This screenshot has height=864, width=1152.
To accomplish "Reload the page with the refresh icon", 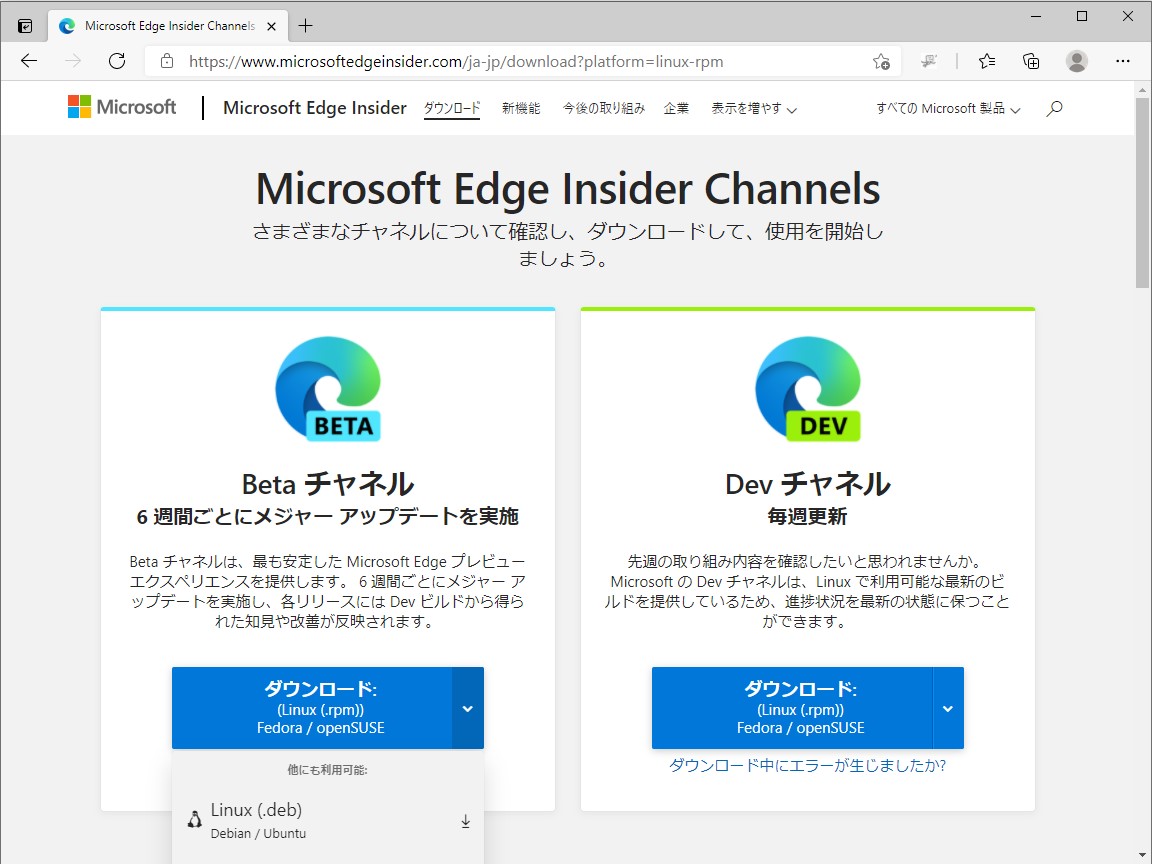I will pyautogui.click(x=117, y=60).
